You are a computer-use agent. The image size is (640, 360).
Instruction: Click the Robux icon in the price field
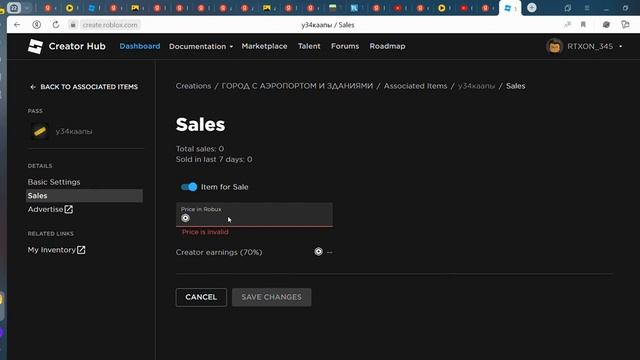point(185,218)
